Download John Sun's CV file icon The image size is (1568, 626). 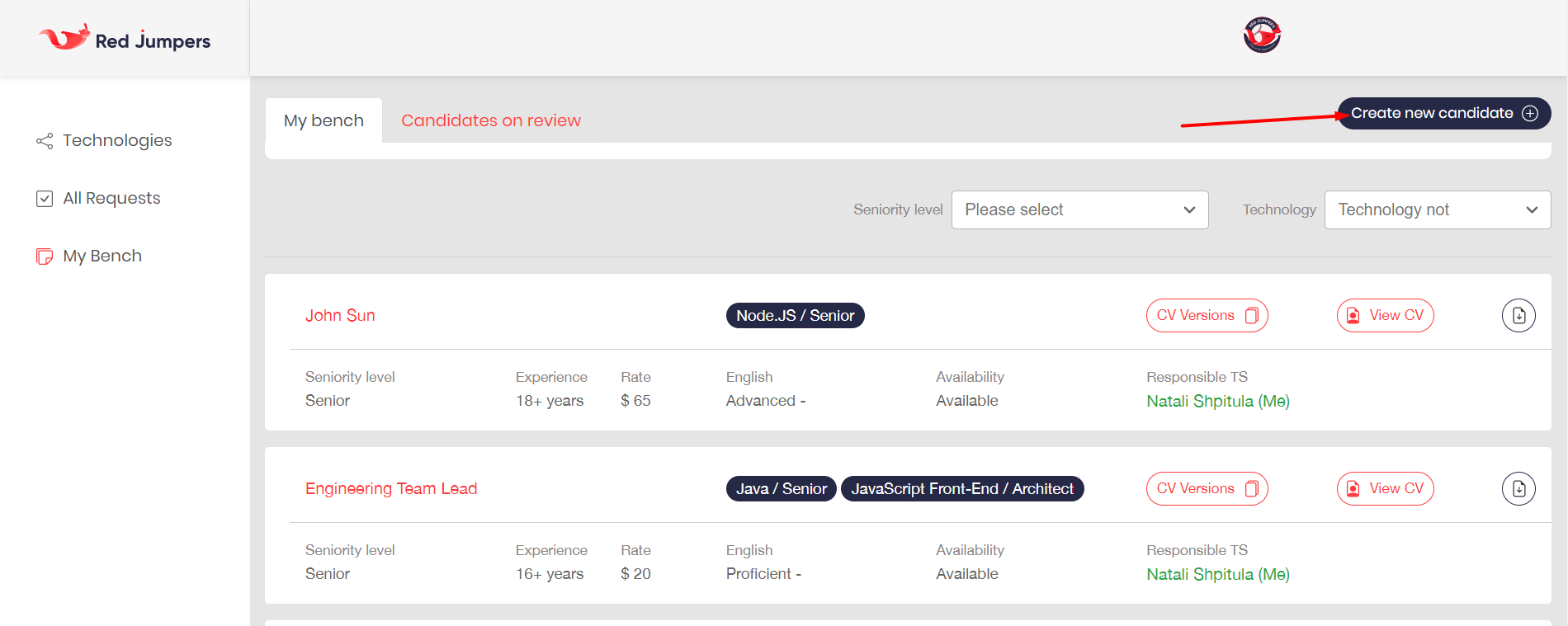tap(1518, 316)
